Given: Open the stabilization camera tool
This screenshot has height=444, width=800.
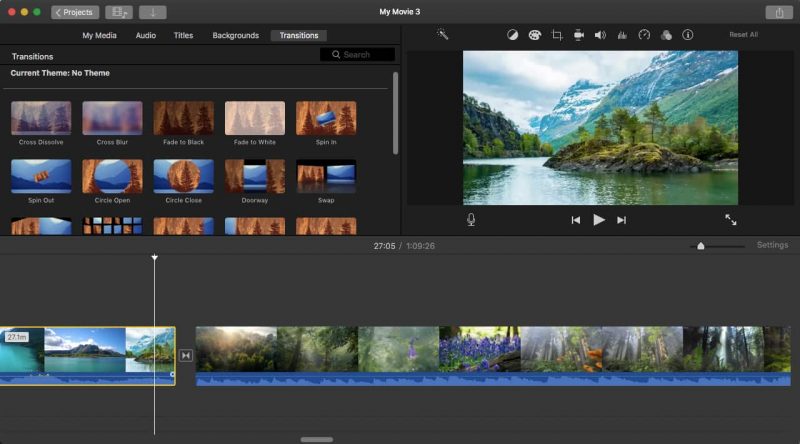Looking at the screenshot, I should [x=579, y=35].
